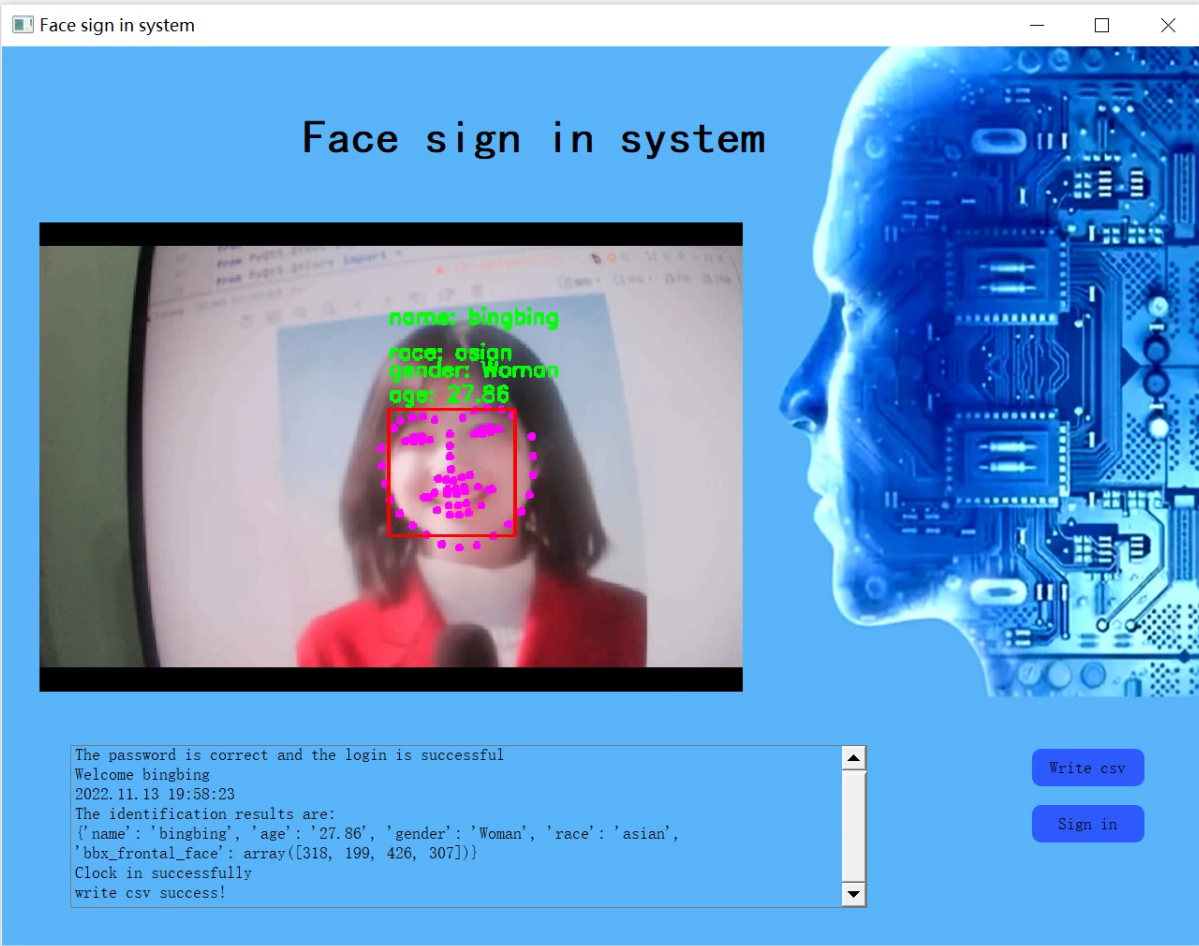Click the log line 'The password is correct and the login is successful'

tap(289, 755)
